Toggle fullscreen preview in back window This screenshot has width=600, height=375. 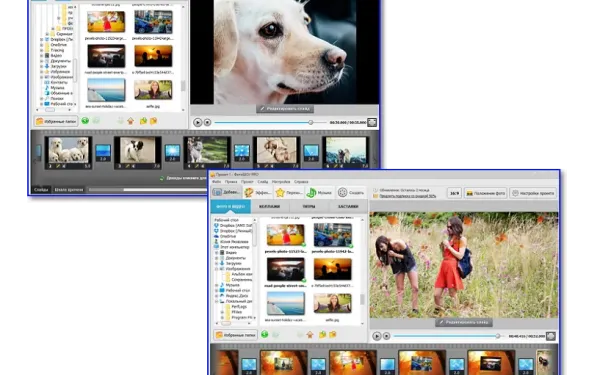[372, 122]
